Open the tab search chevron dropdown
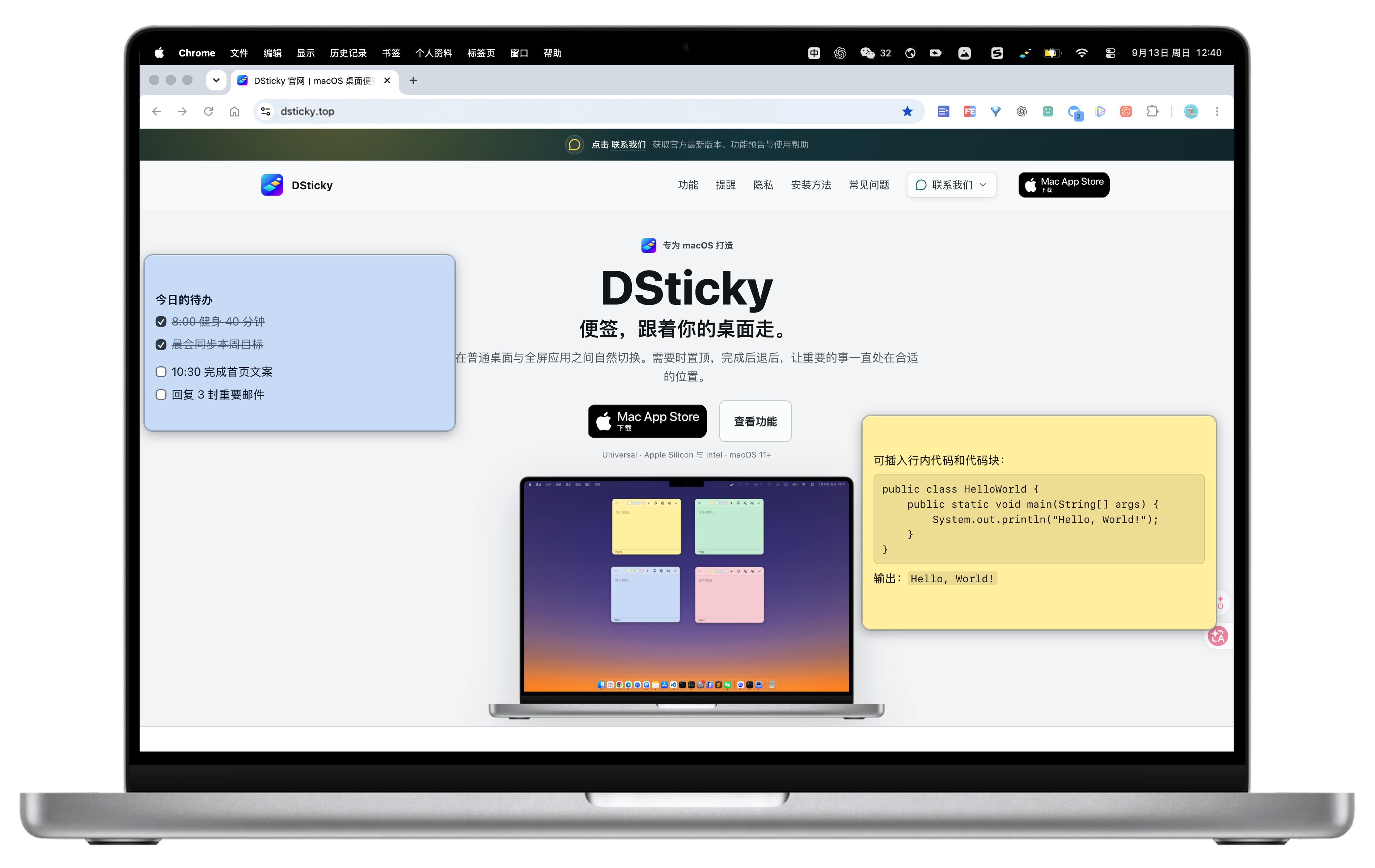 (x=216, y=80)
